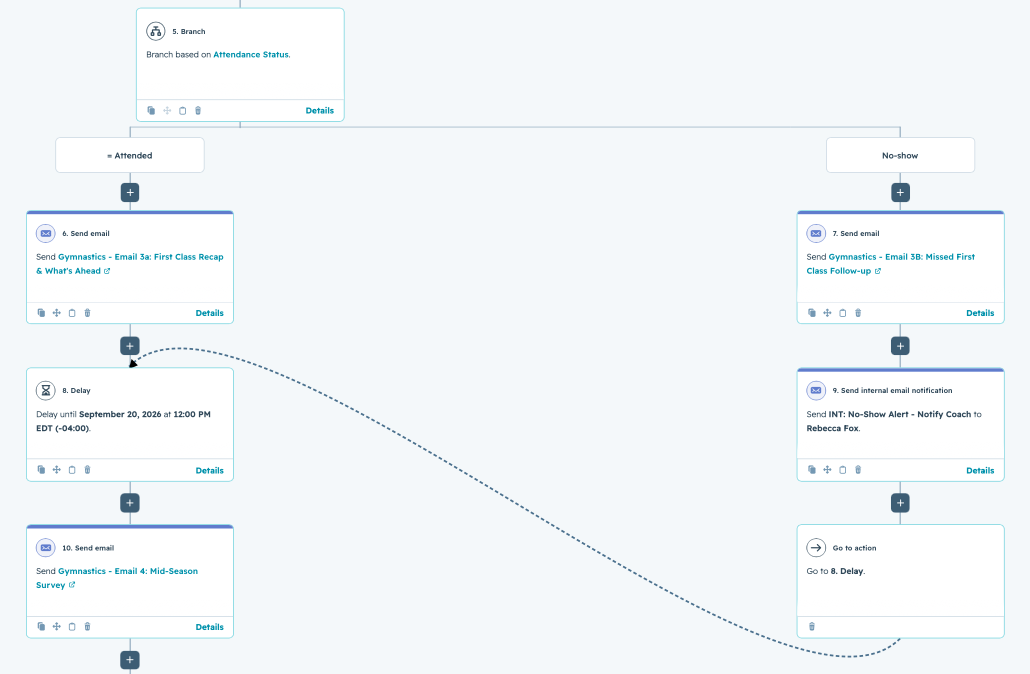The width and height of the screenshot is (1030, 674).
Task: Select the Attended branch label
Action: [x=130, y=155]
